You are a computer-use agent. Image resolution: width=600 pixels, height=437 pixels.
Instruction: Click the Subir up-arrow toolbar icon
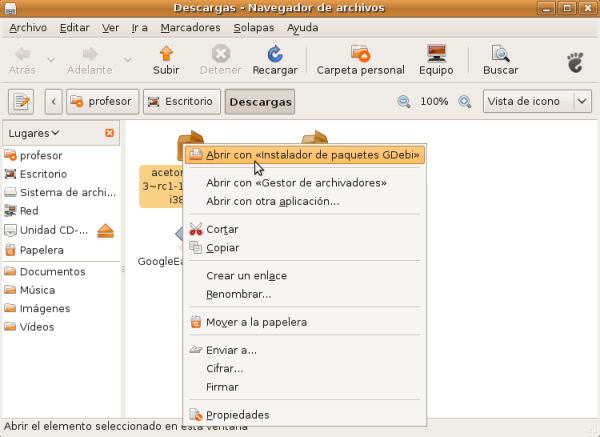pos(166,54)
